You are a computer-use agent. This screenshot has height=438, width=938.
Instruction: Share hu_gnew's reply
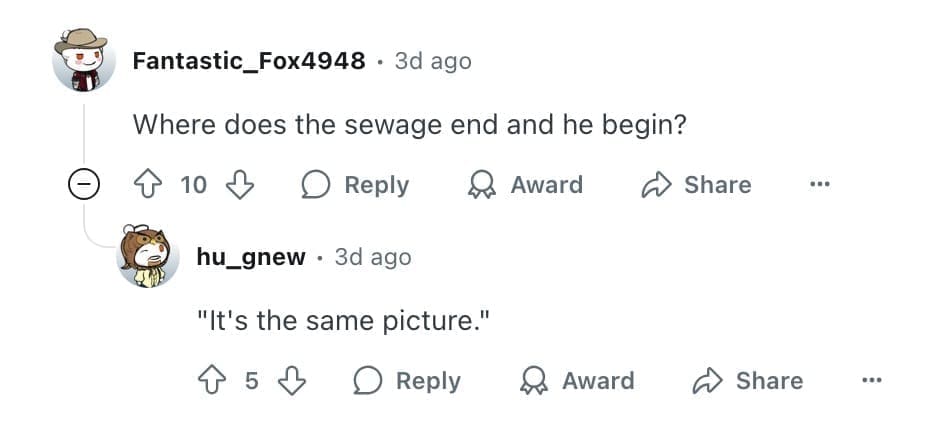click(x=748, y=381)
